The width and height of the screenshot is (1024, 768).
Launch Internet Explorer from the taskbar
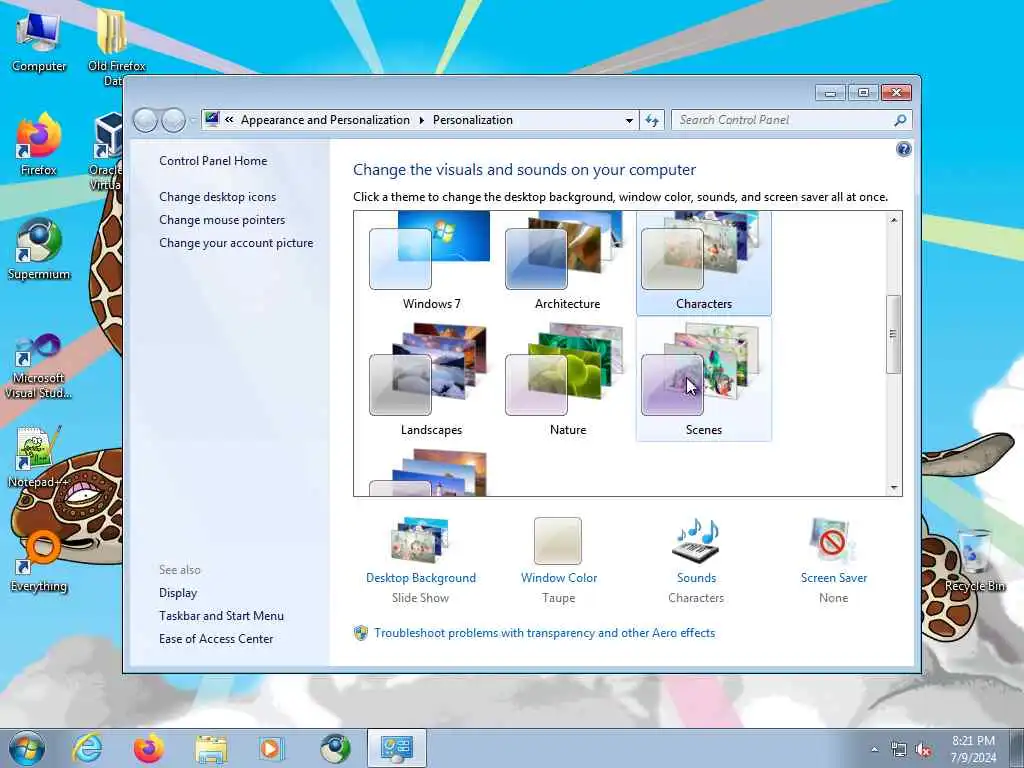[87, 748]
